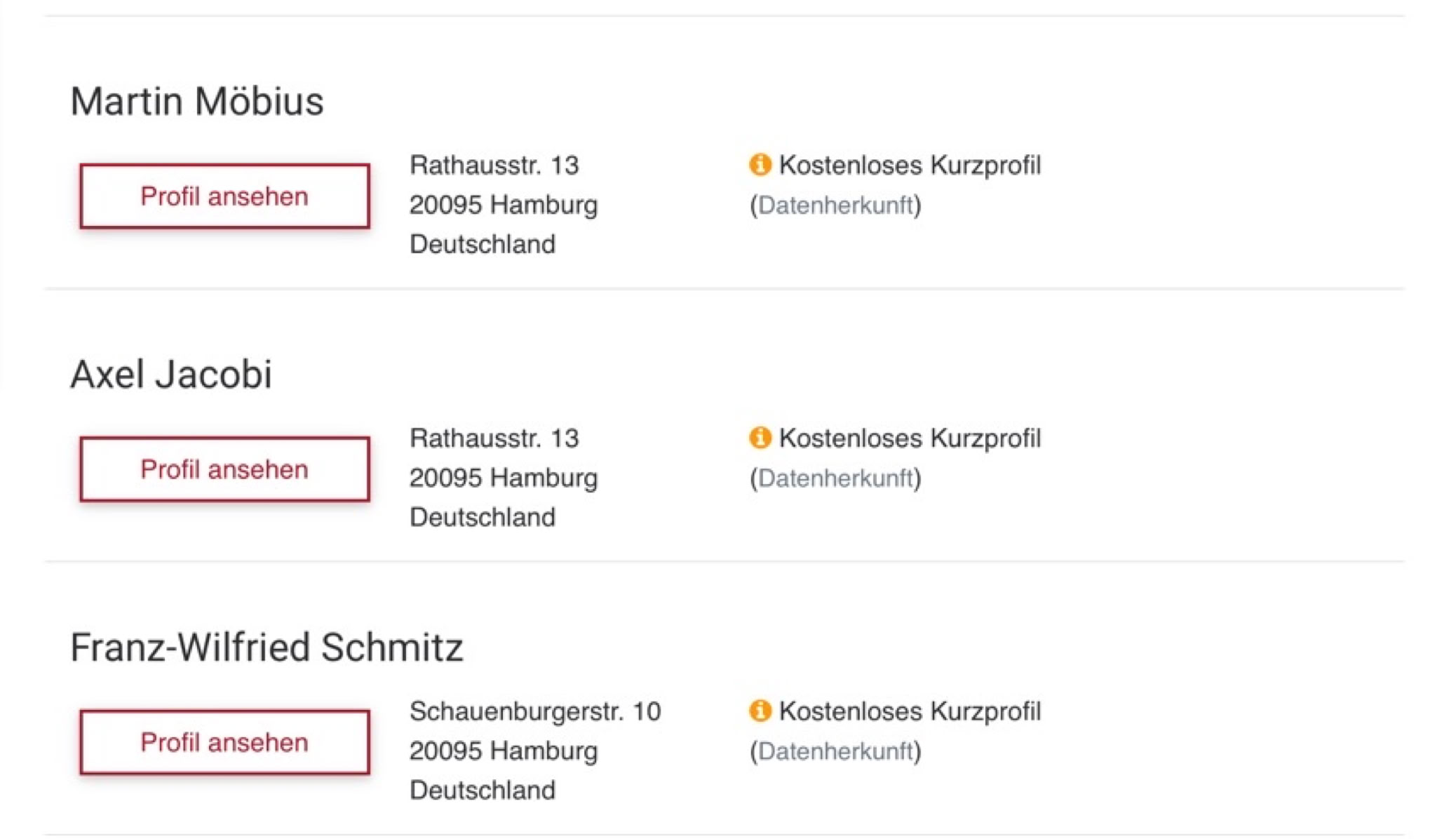Select Kostenloses Kurzprofil text in Axel Jacobi entry
Image resolution: width=1456 pixels, height=839 pixels.
pos(910,438)
